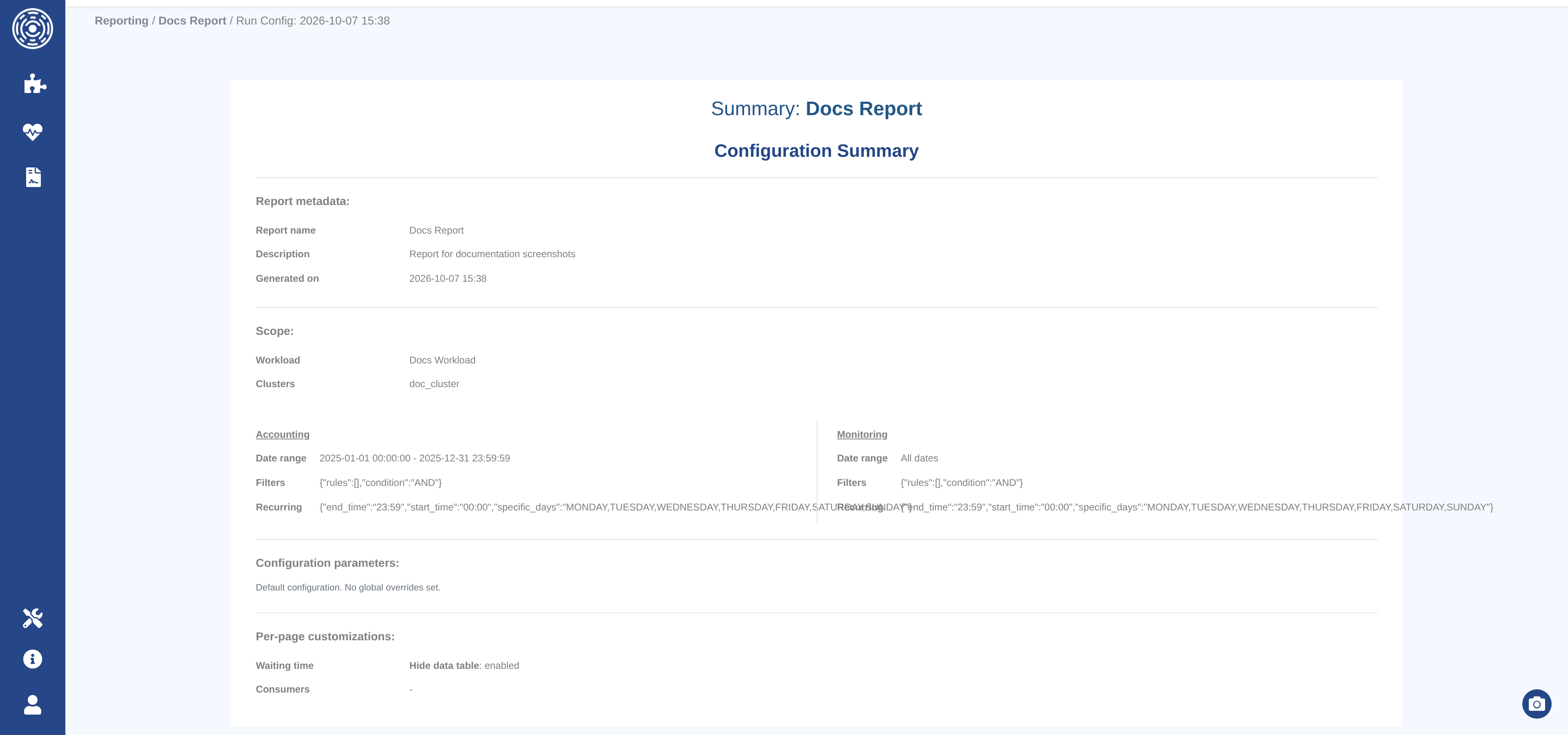Click the Configuration parameters section title
Screen dimensions: 1568x735
click(327, 563)
